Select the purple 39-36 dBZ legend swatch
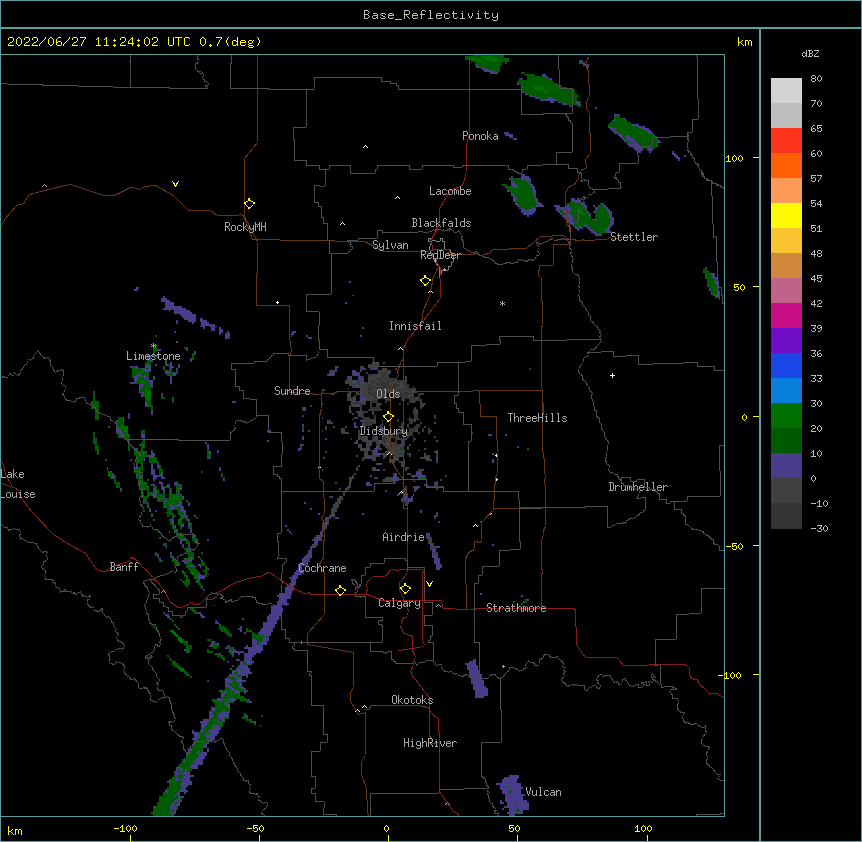Image resolution: width=862 pixels, height=842 pixels. point(786,341)
